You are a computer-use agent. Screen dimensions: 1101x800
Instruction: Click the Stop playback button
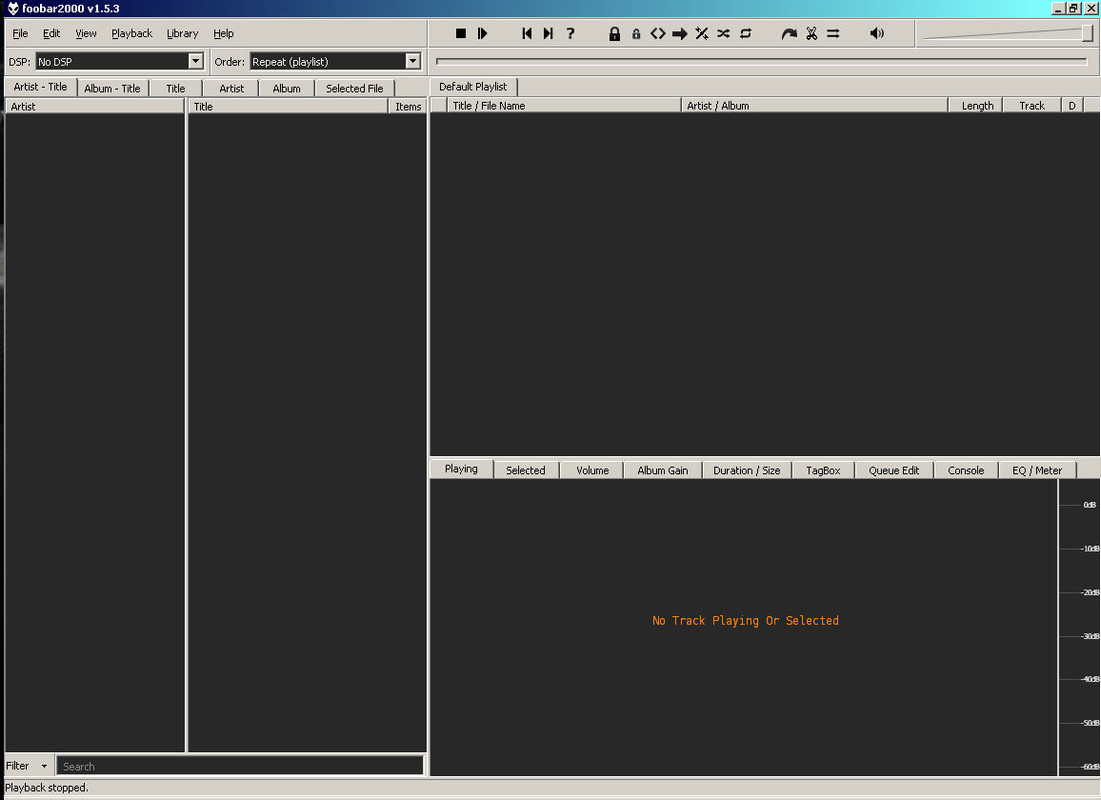461,33
